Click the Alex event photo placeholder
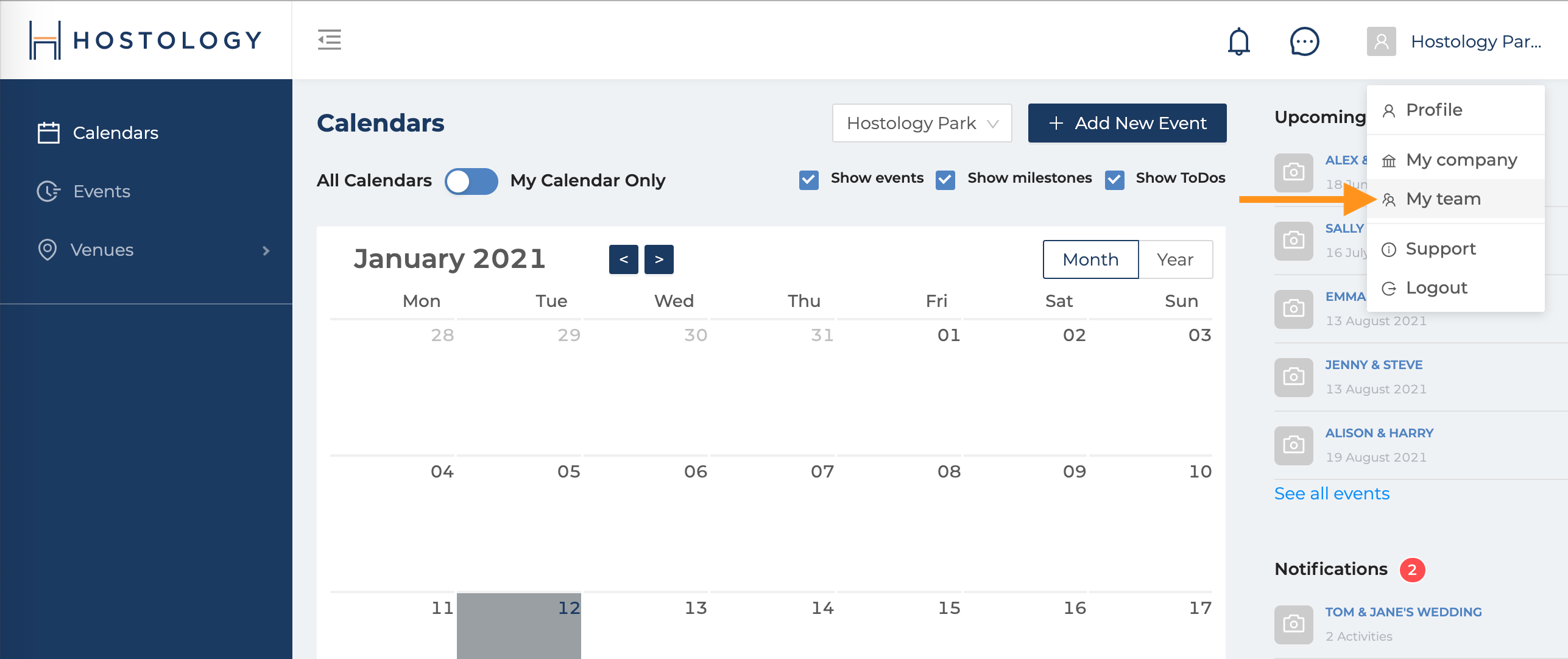The width and height of the screenshot is (1568, 659). click(1293, 172)
